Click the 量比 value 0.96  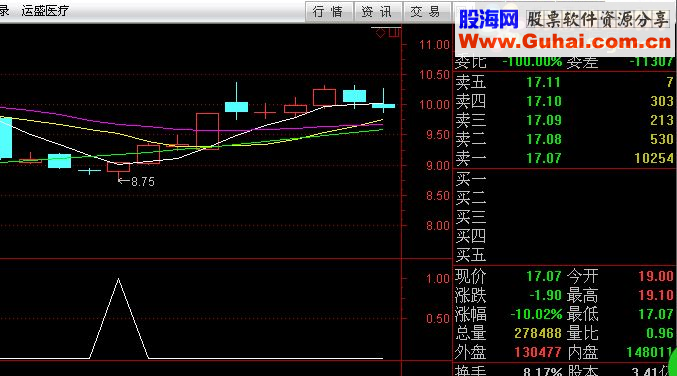click(x=660, y=333)
